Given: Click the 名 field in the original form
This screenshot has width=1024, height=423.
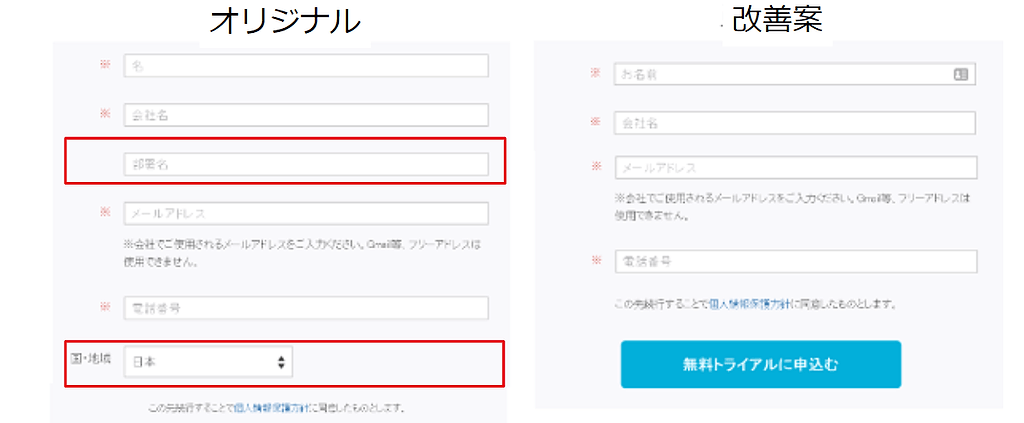Looking at the screenshot, I should click(306, 65).
